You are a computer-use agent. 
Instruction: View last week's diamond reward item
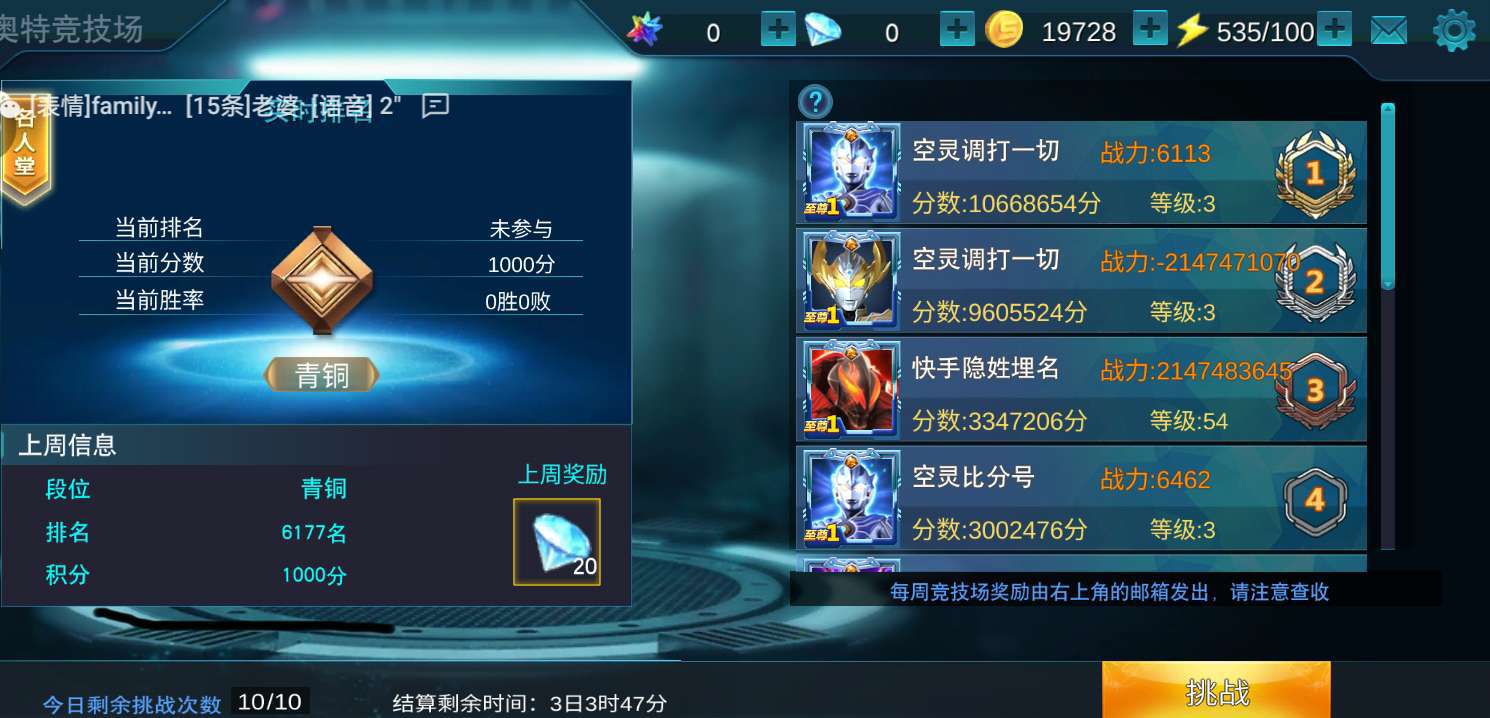[x=557, y=541]
